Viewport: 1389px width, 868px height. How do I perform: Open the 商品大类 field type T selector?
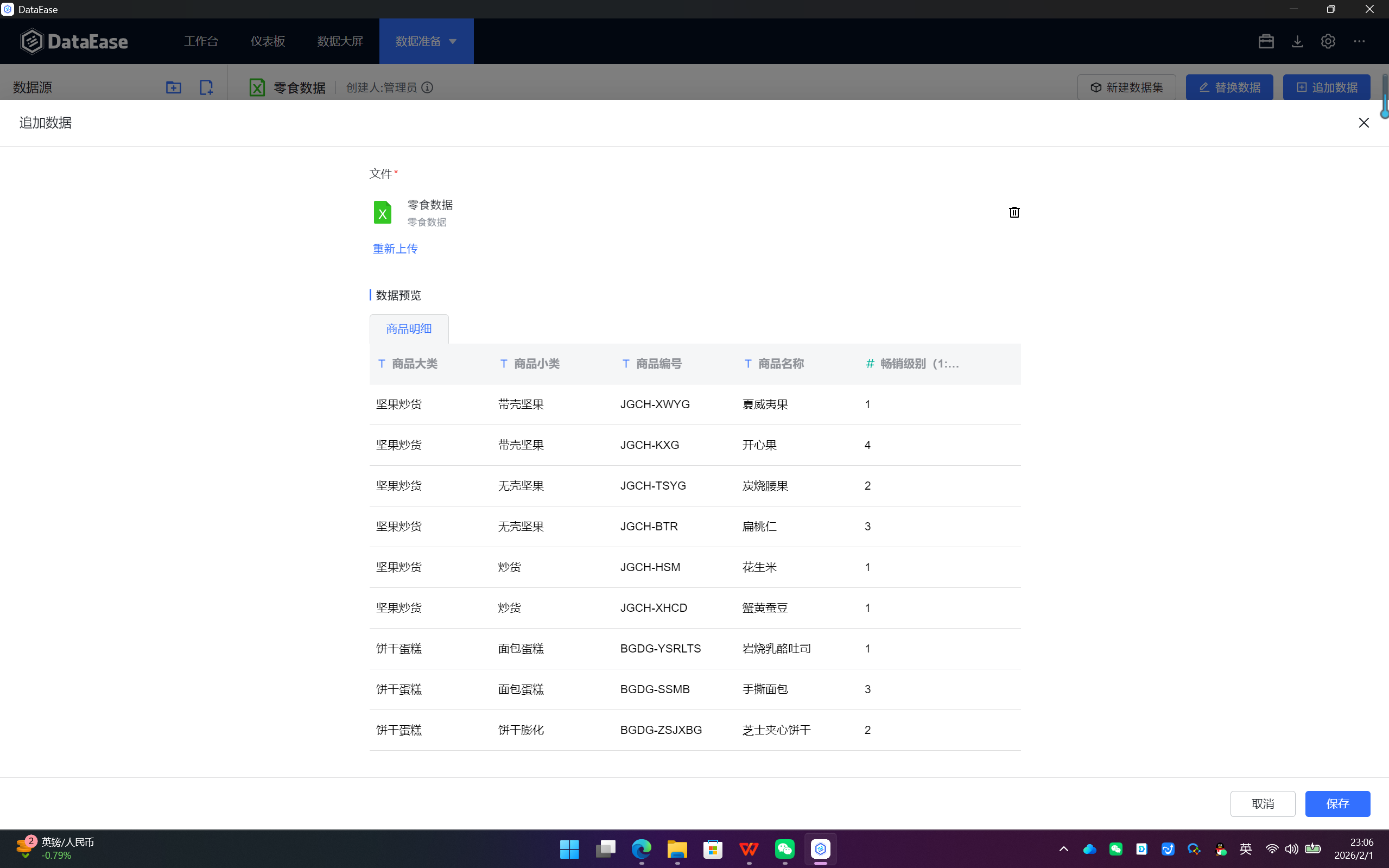382,363
